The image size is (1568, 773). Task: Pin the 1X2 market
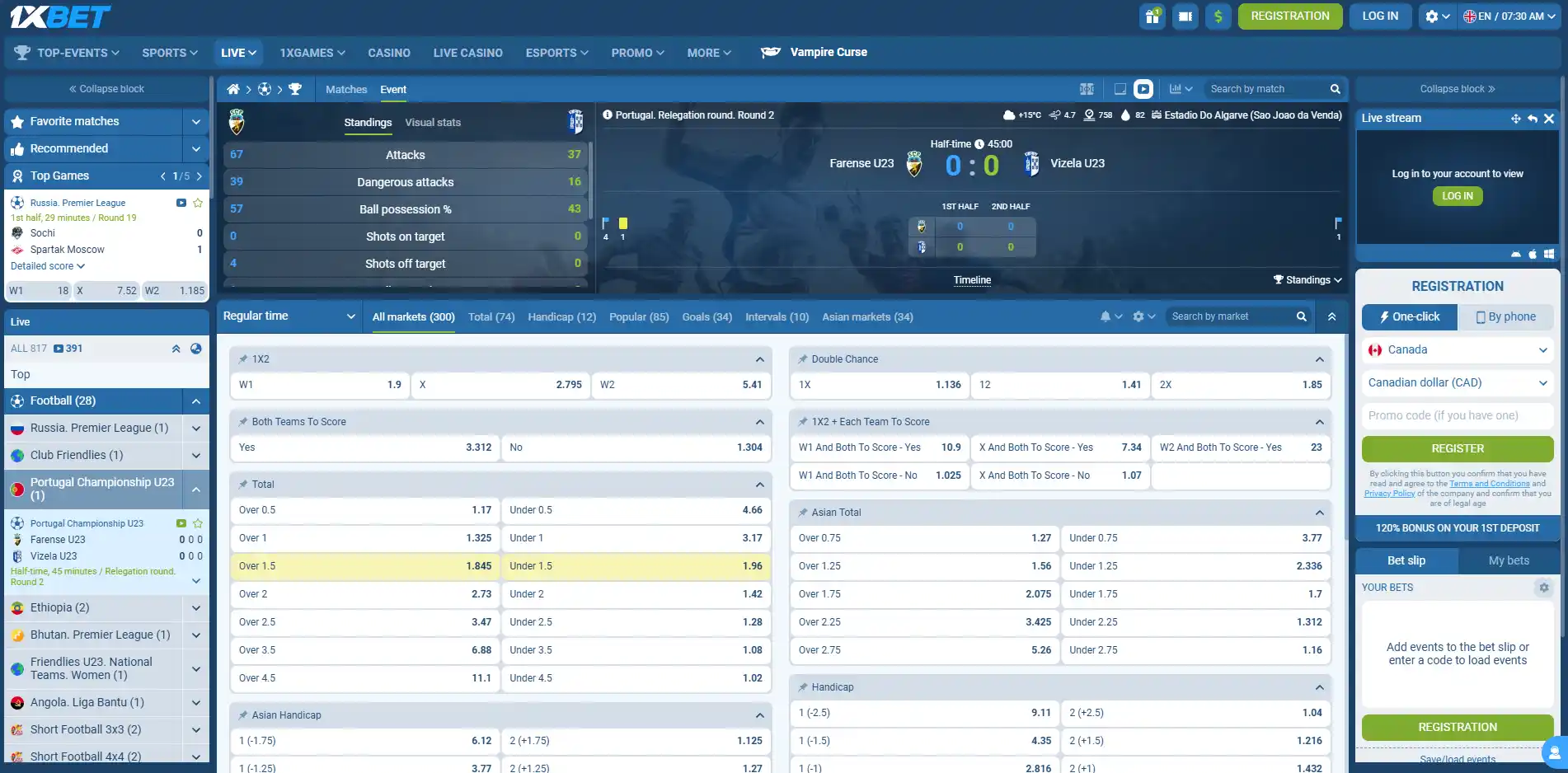243,359
